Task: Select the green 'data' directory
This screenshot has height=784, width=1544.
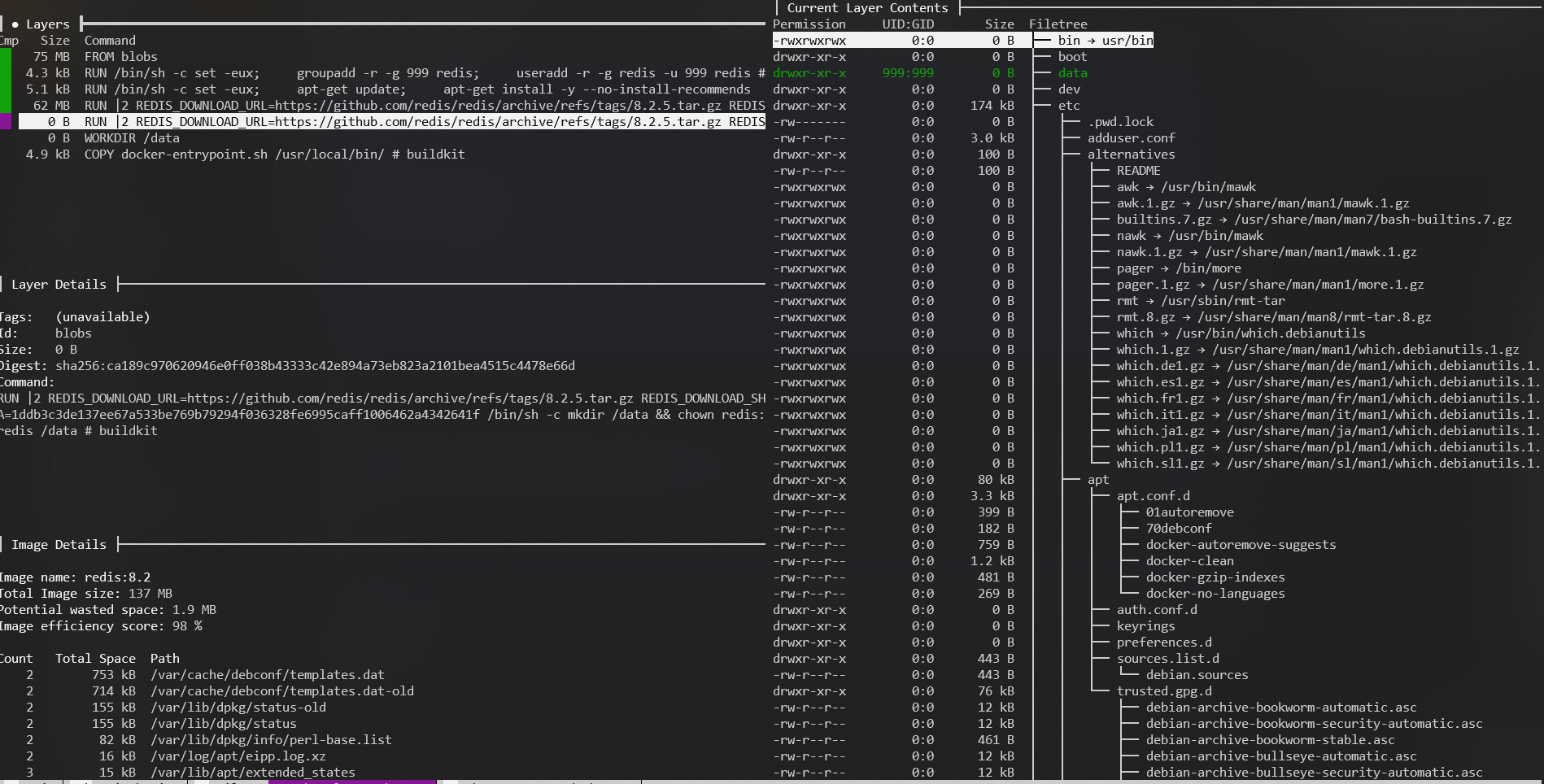Action: [1072, 73]
